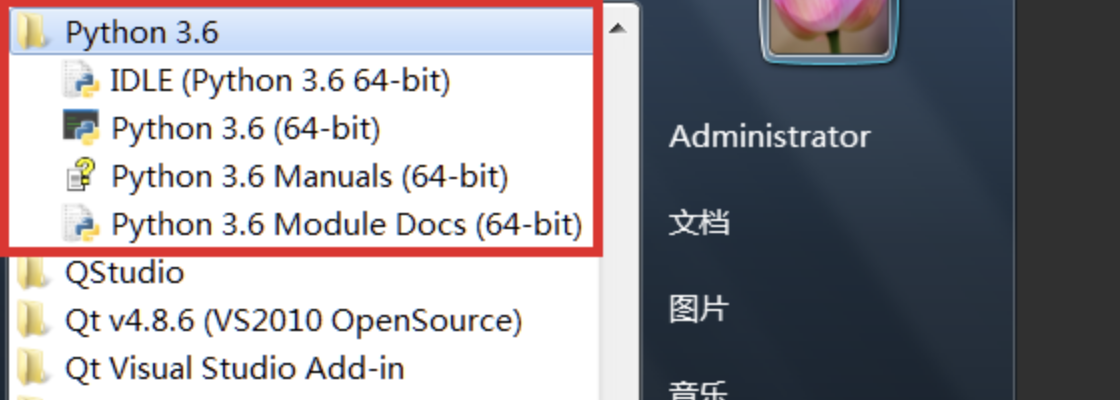Open the Administrator user folder
The width and height of the screenshot is (1120, 400).
click(769, 137)
